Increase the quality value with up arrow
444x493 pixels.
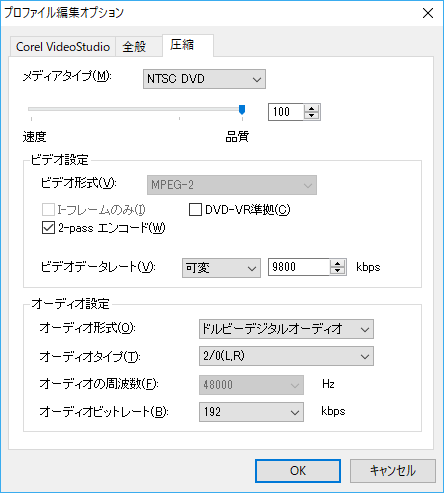[x=312, y=109]
